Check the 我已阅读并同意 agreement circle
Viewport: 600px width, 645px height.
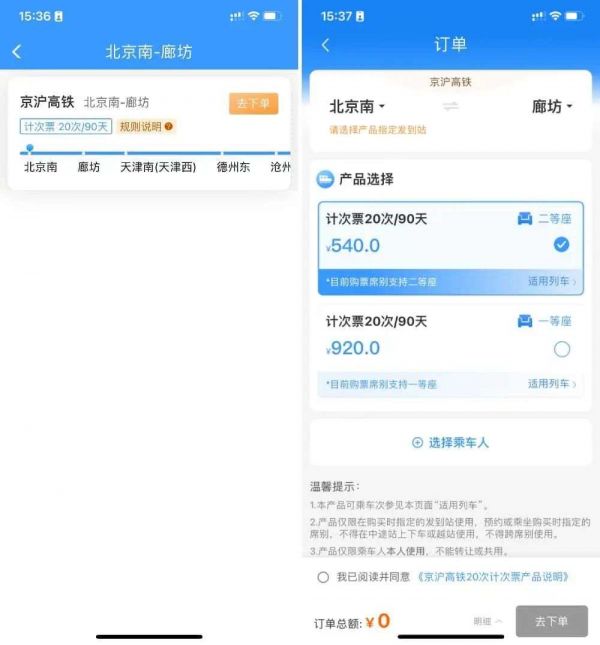(323, 577)
